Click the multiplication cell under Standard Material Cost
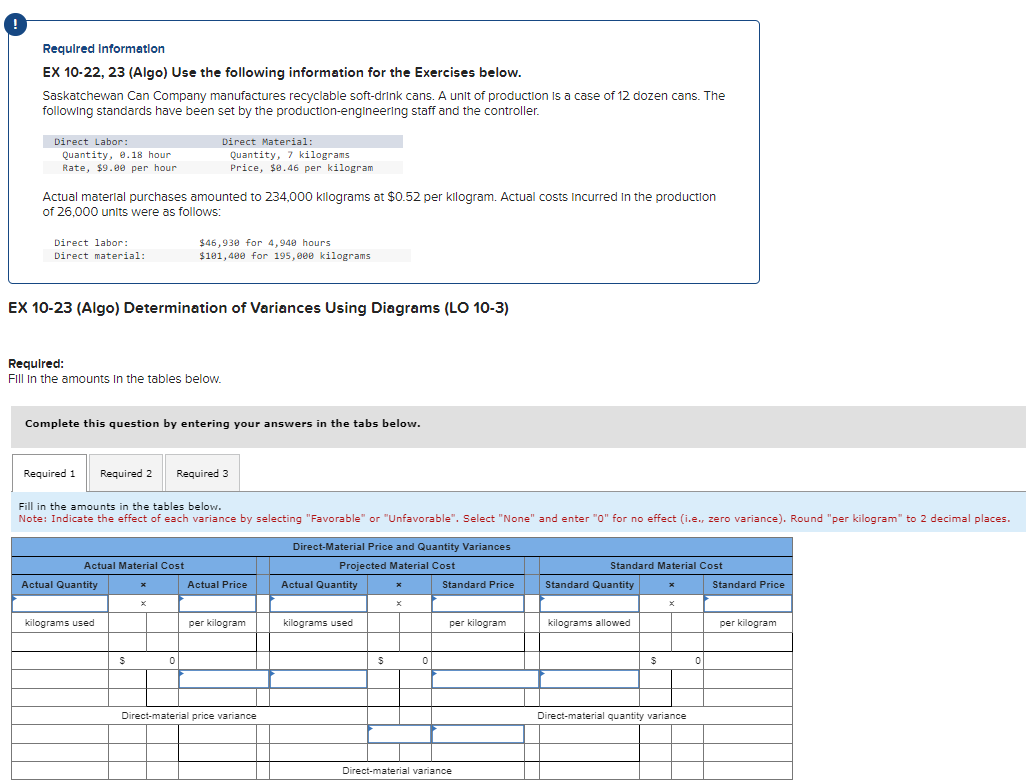 (669, 603)
